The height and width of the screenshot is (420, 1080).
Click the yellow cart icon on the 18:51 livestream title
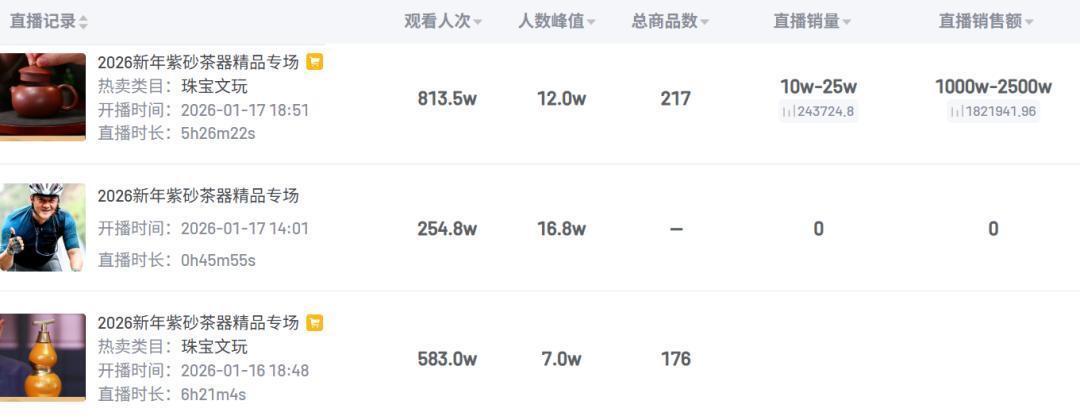(x=314, y=62)
